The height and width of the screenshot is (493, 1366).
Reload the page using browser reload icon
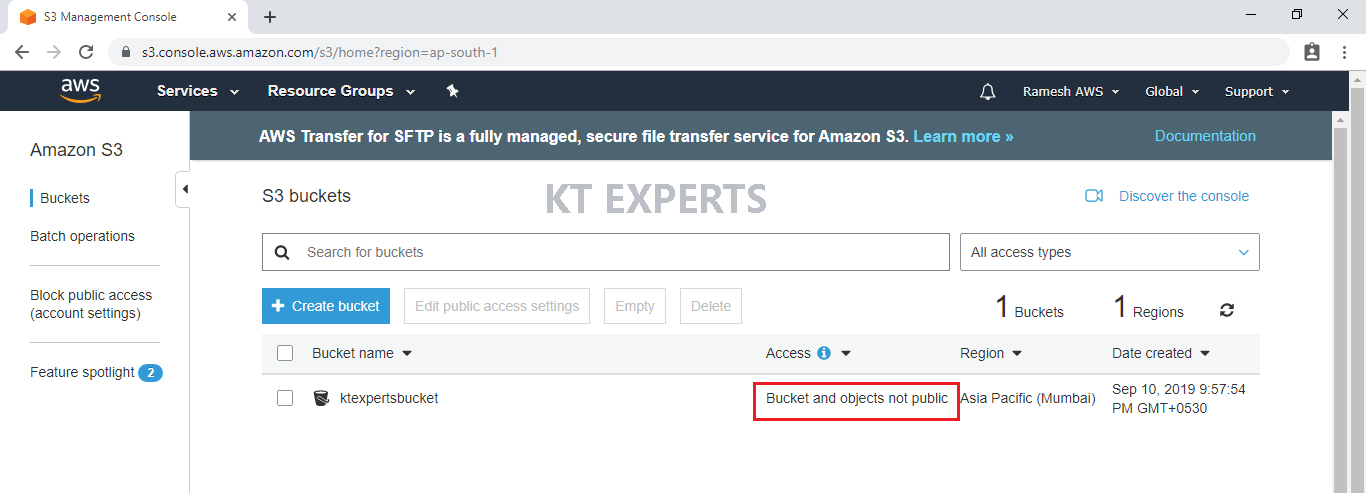click(x=86, y=52)
